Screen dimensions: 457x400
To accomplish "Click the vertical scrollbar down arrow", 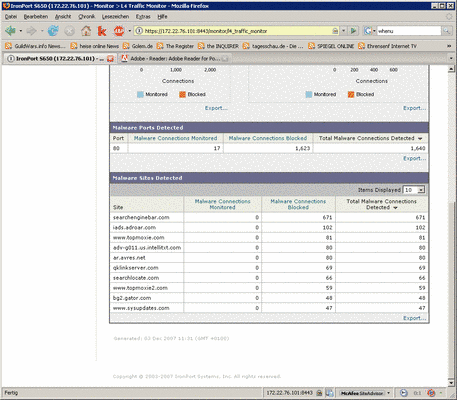I will [451, 383].
